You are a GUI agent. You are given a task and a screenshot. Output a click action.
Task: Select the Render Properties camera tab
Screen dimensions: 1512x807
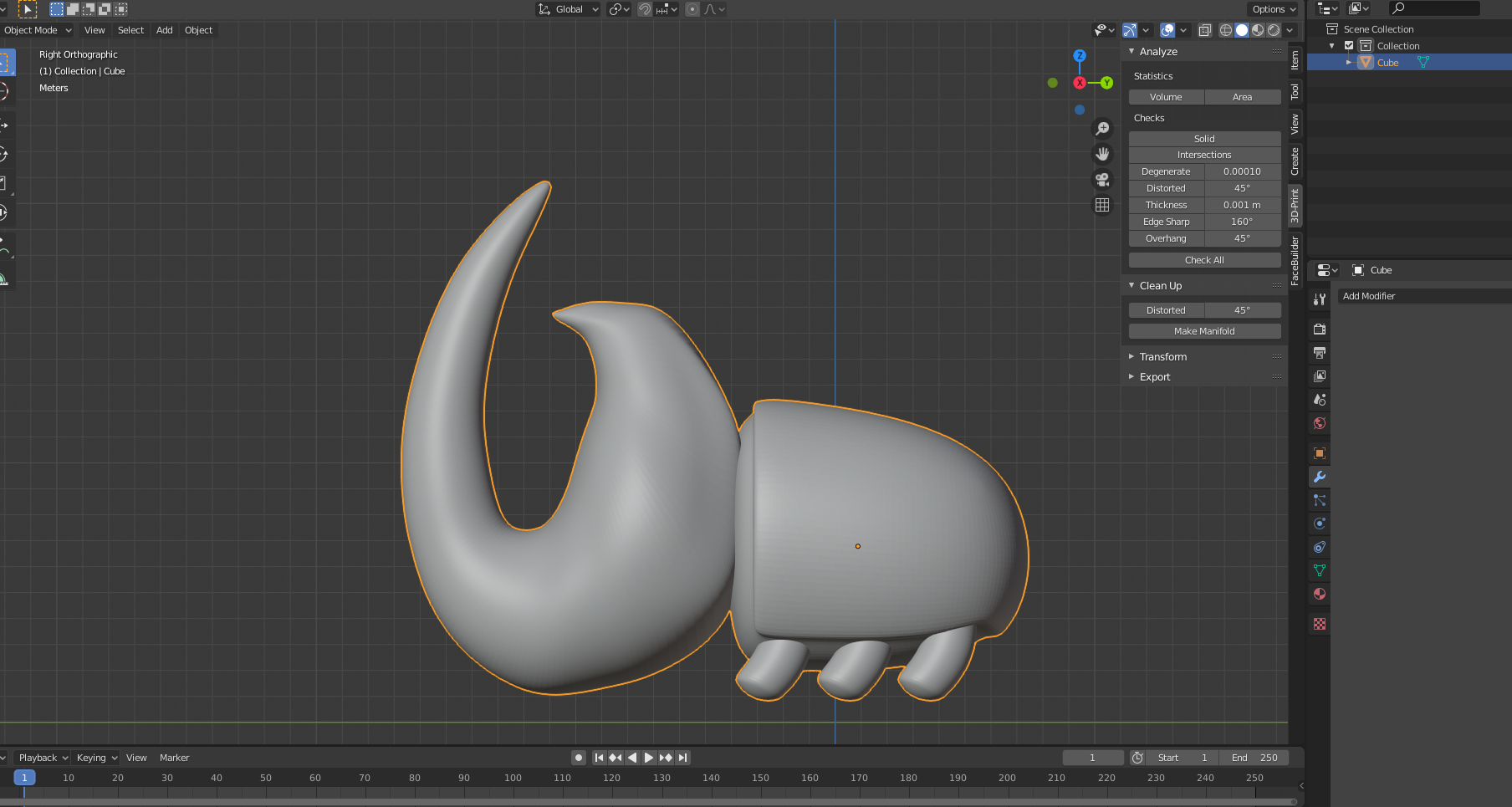[x=1320, y=329]
